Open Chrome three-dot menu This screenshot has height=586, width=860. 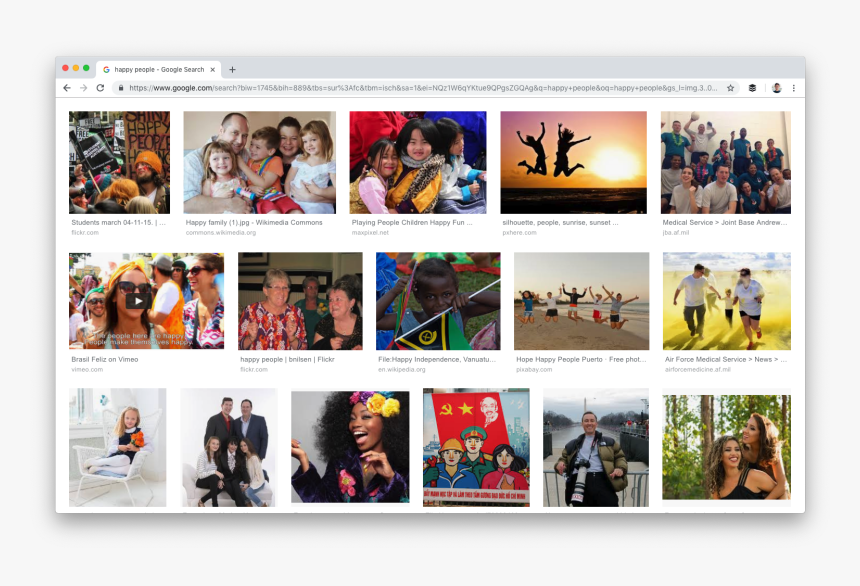(x=794, y=88)
